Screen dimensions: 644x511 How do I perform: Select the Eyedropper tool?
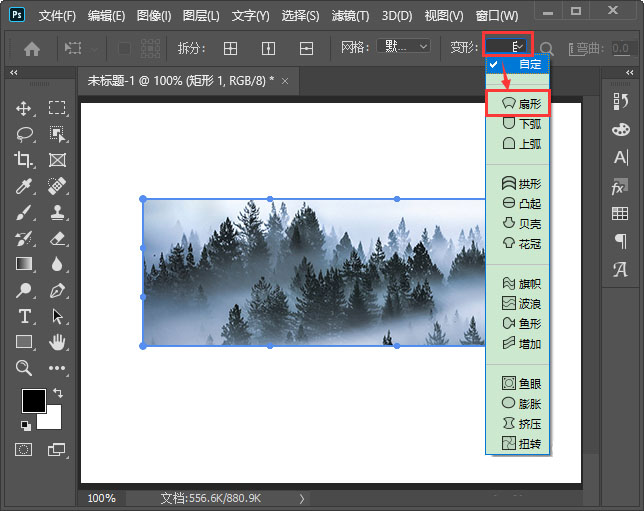point(23,186)
